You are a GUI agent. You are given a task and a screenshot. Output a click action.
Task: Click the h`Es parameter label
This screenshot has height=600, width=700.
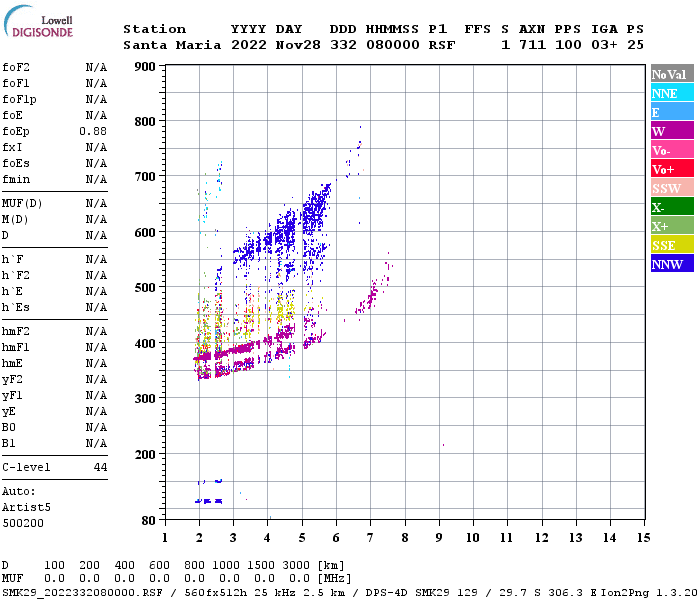pyautogui.click(x=16, y=308)
